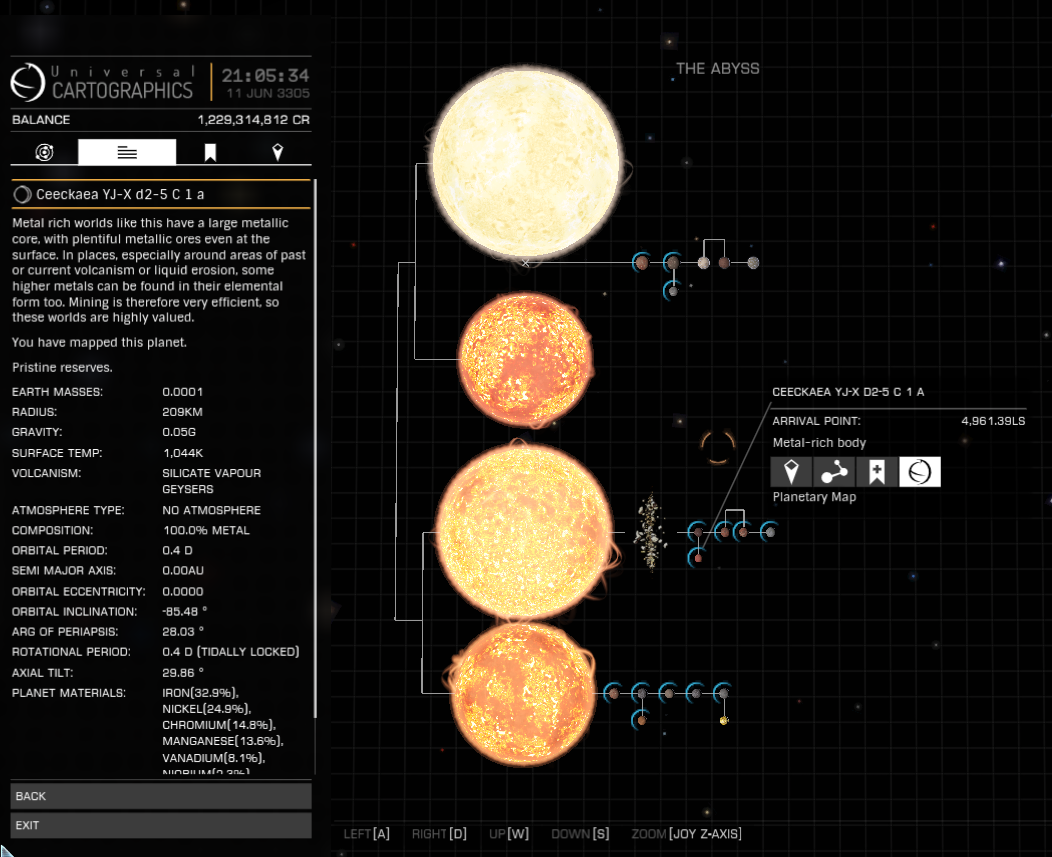Click the DOWN [S] control hint
This screenshot has height=857, width=1052.
point(580,834)
